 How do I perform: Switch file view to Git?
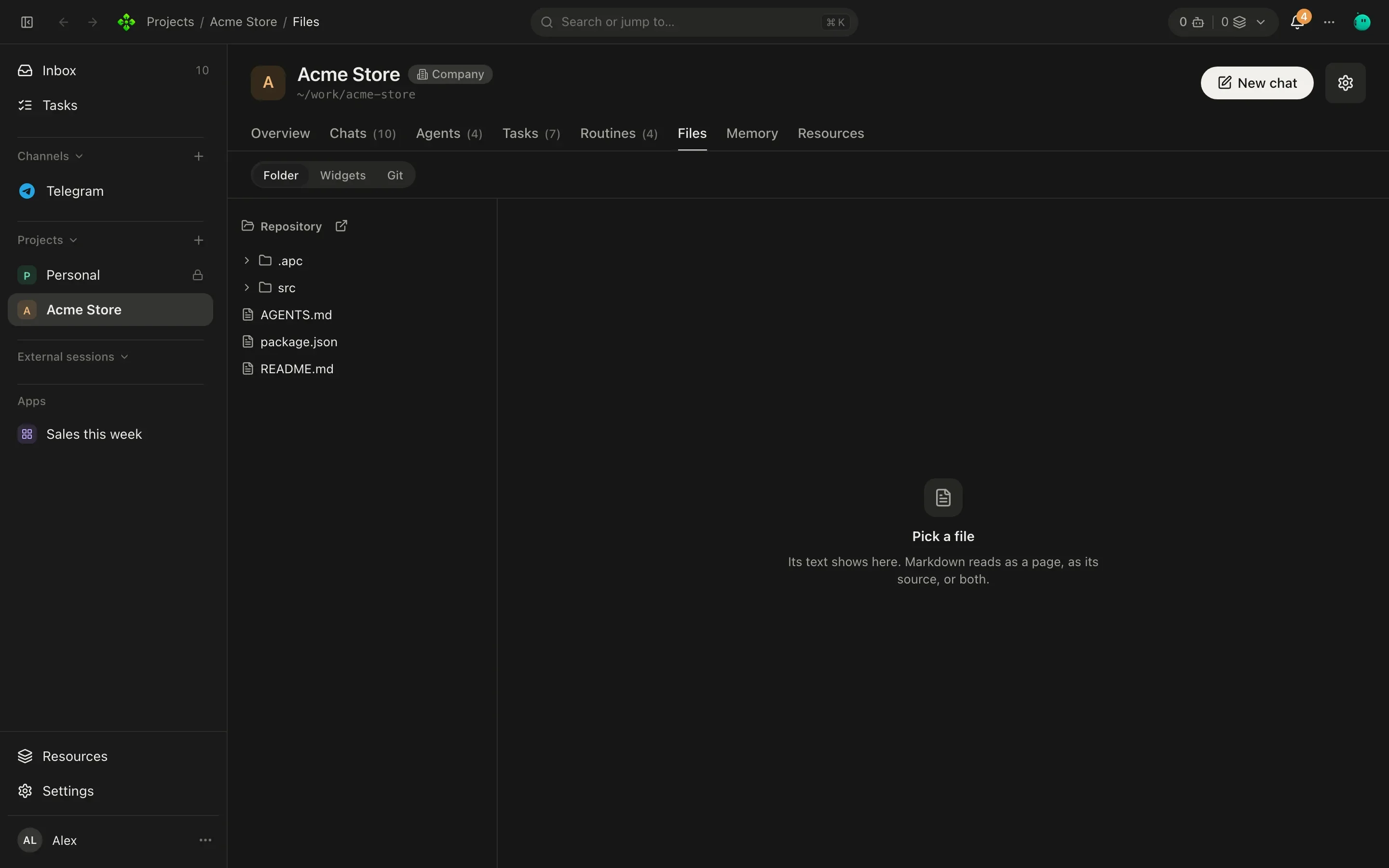(395, 175)
